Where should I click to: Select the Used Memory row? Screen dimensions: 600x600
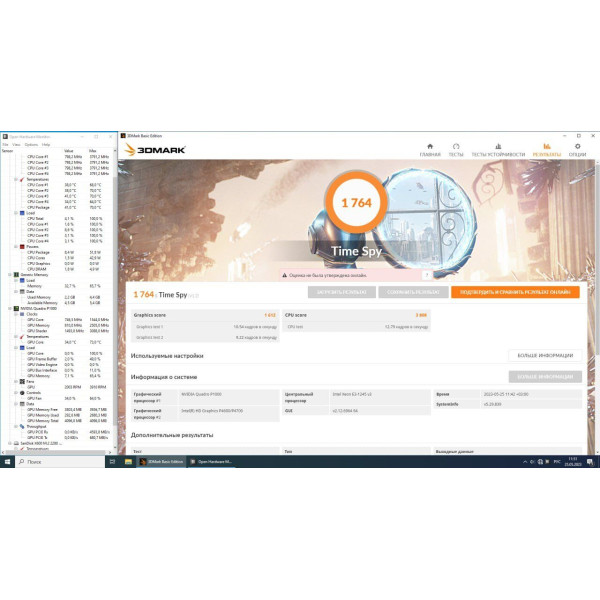(57, 297)
